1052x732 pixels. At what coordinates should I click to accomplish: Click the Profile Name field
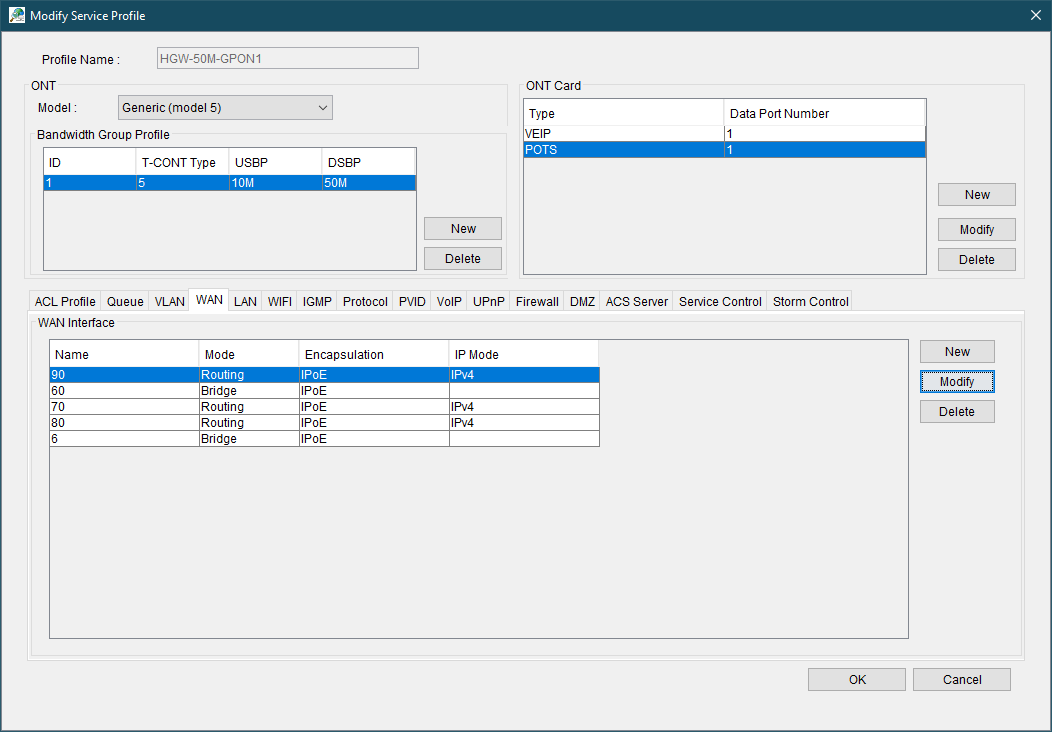pos(287,59)
